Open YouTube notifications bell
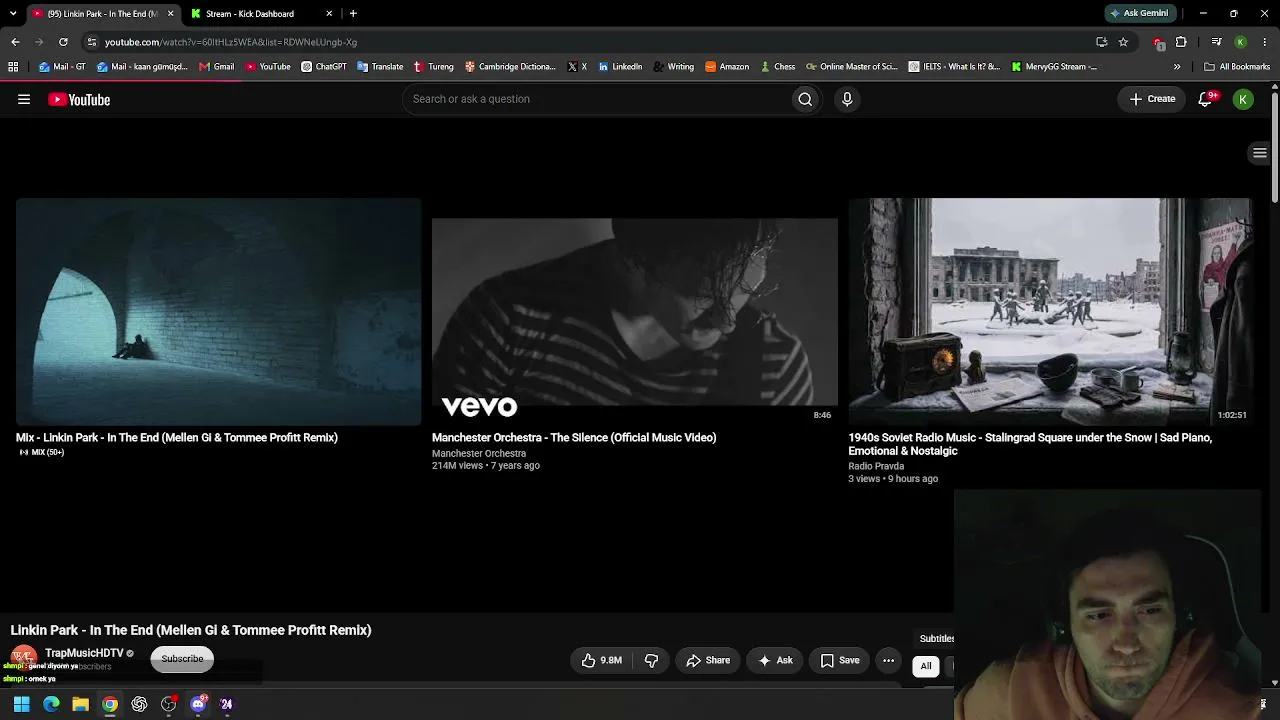The image size is (1280, 720). (x=1206, y=99)
